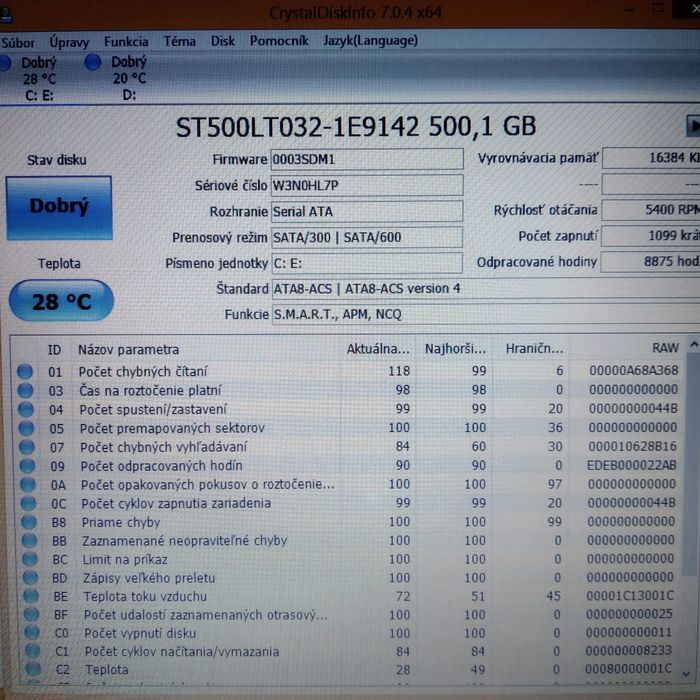Screen dimensions: 700x700
Task: Click the Rozhranie field Serial ATA
Action: (367, 211)
